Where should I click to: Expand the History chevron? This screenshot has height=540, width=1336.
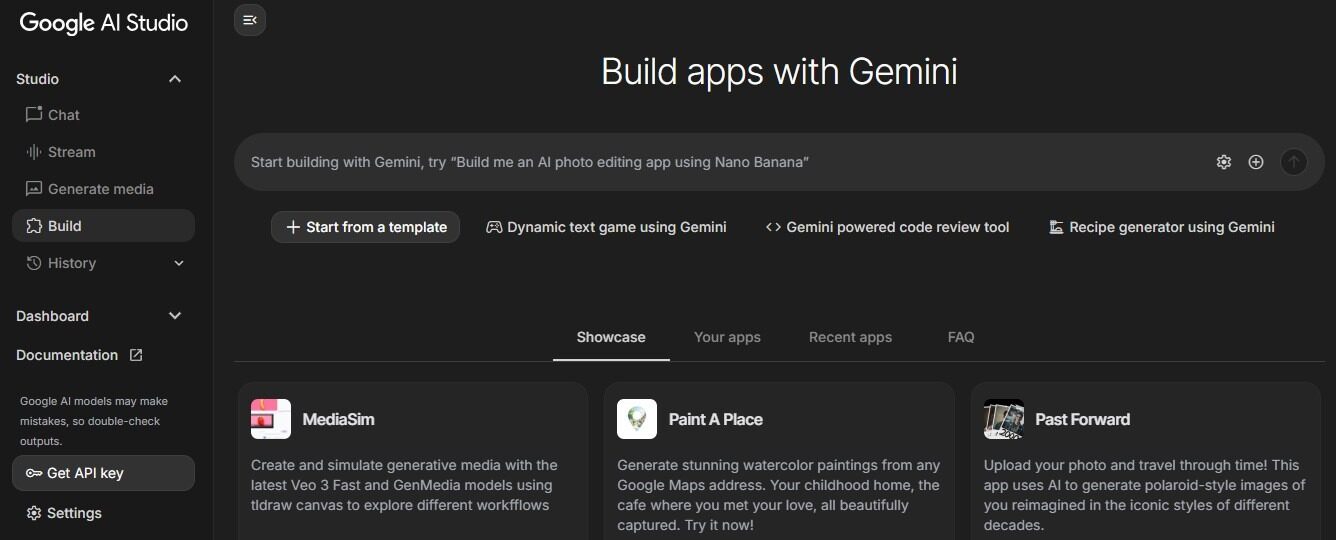pyautogui.click(x=179, y=263)
